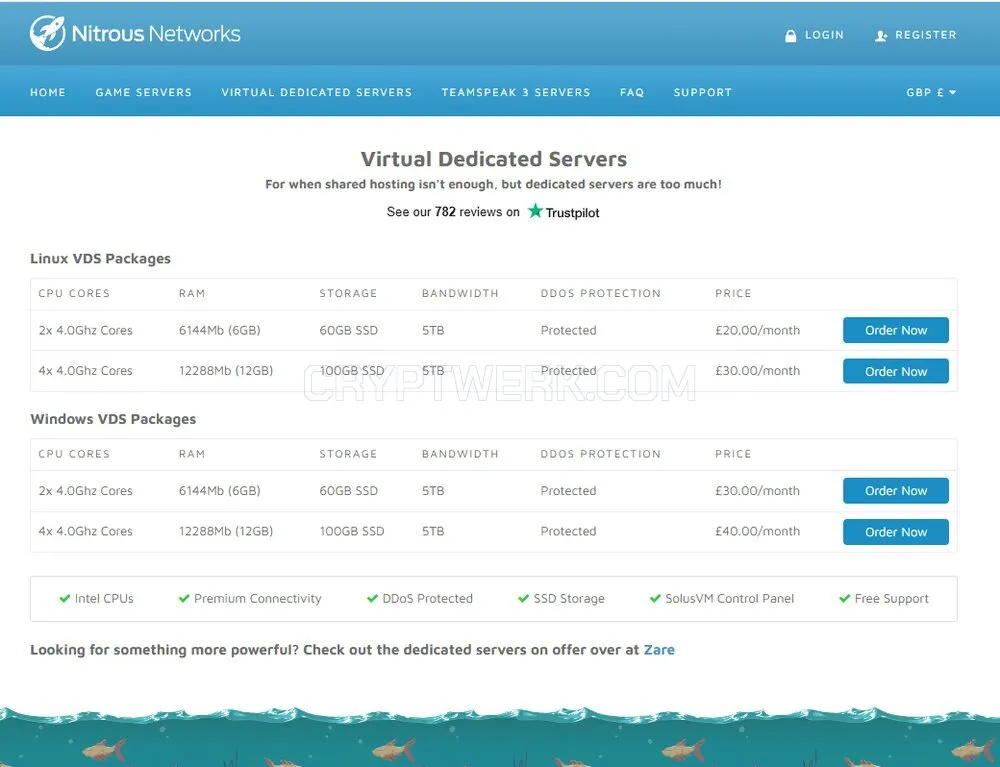Click the '£20.00/month' price cell

click(x=757, y=330)
